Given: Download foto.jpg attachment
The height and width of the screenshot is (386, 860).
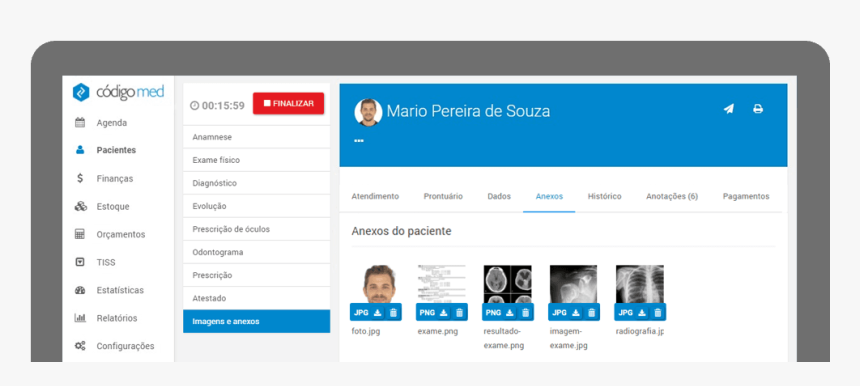Looking at the screenshot, I should click(x=377, y=313).
